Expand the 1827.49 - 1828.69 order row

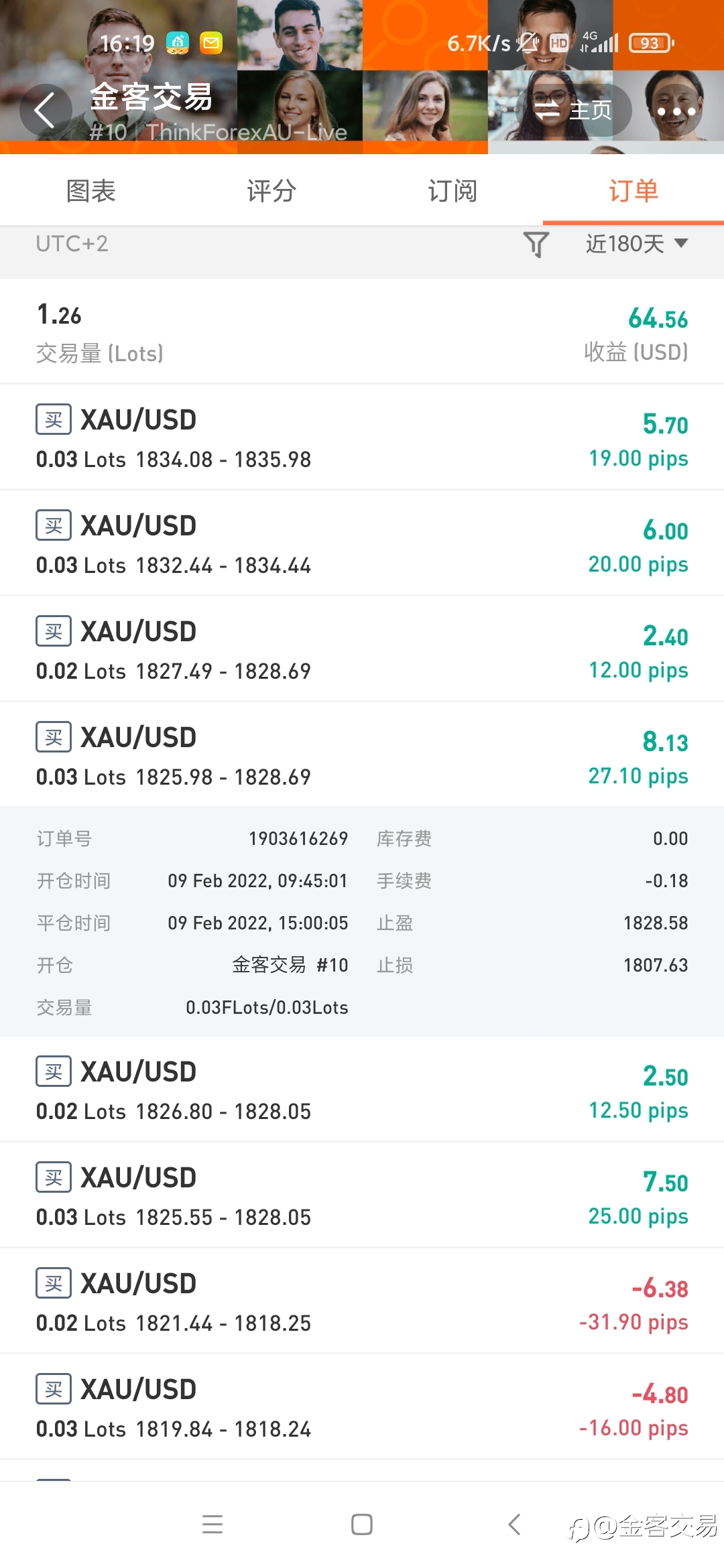point(362,649)
